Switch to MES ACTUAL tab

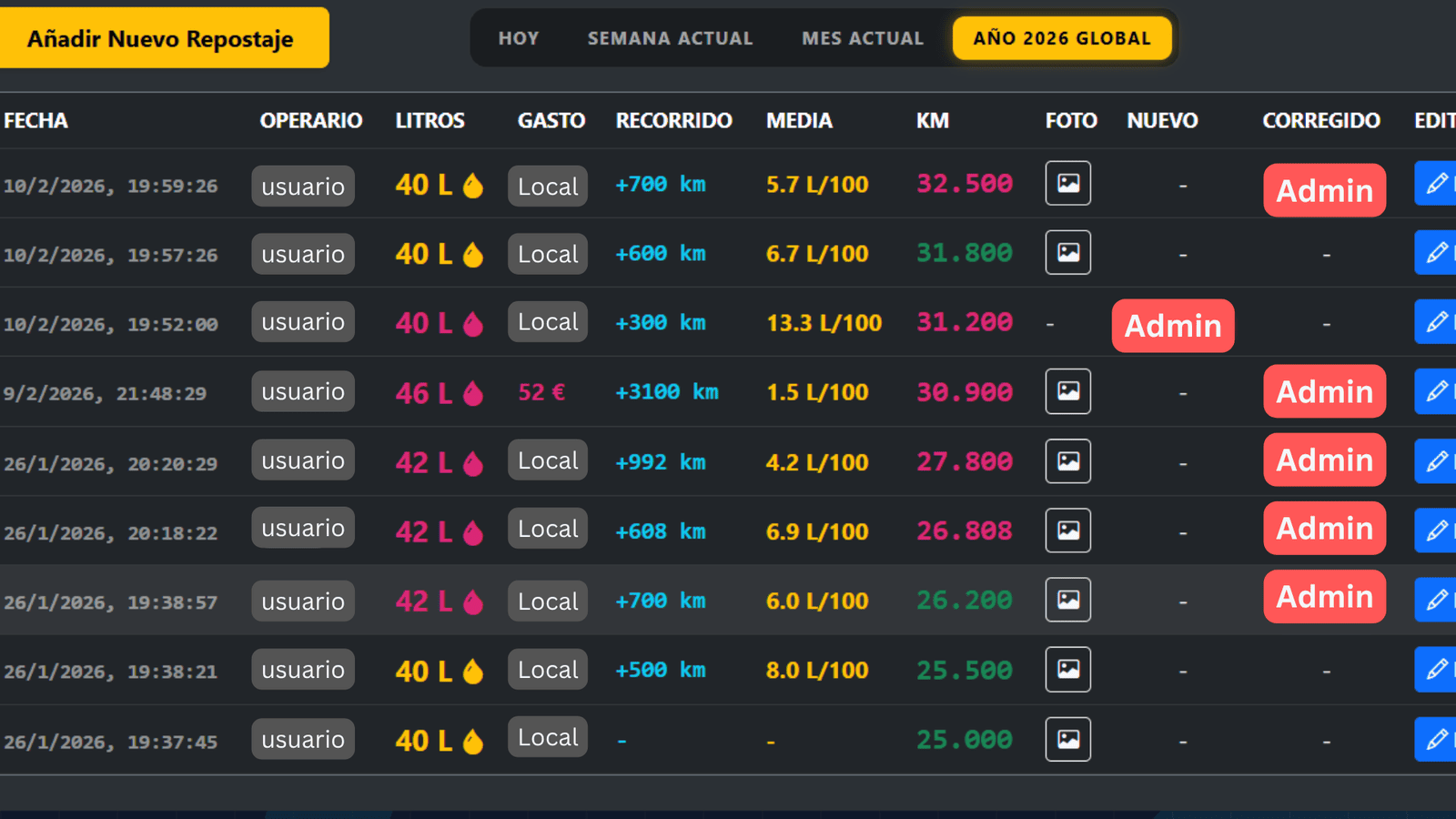[863, 38]
